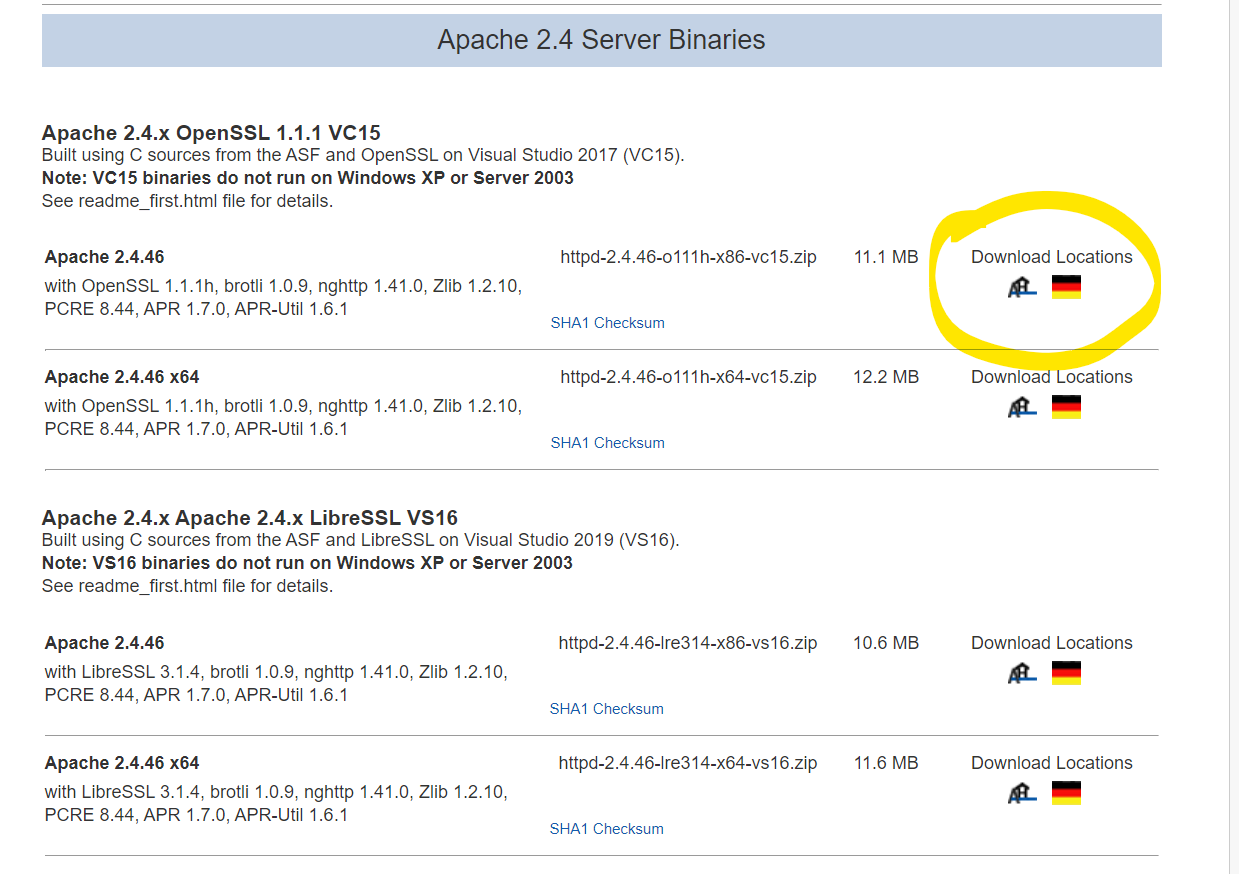
Task: Click Apache Lounge icon for httpd-2.4.46-lre314-x64-vs16.zip
Action: [1022, 794]
